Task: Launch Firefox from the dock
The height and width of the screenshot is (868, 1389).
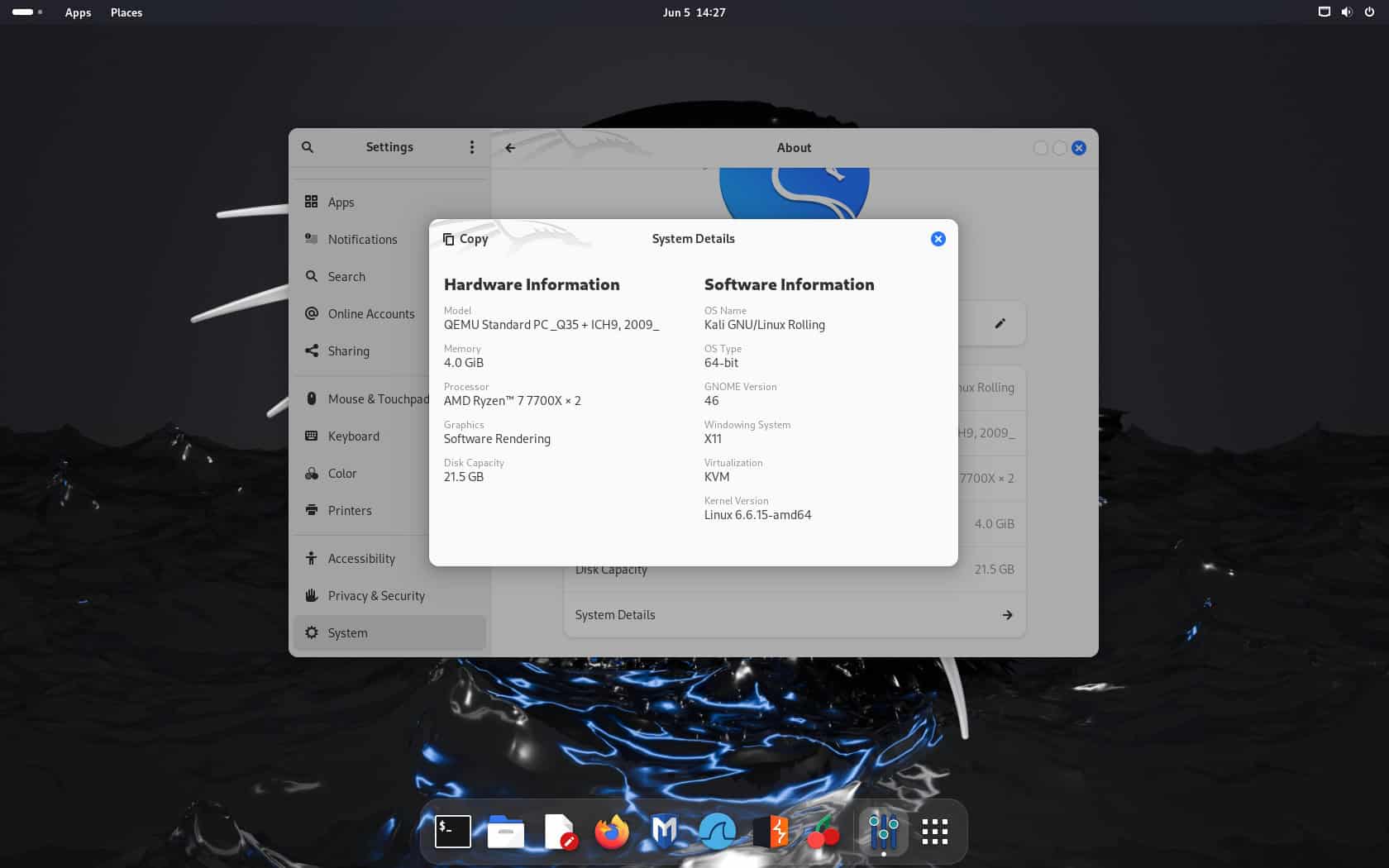Action: (612, 831)
